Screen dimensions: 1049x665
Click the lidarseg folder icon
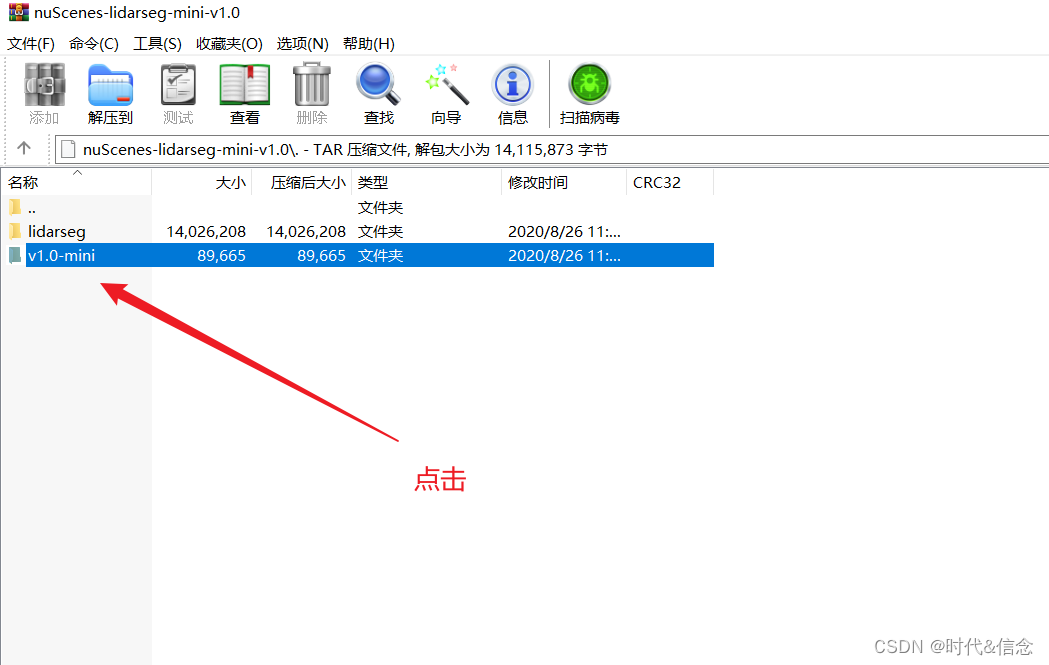[x=15, y=231]
